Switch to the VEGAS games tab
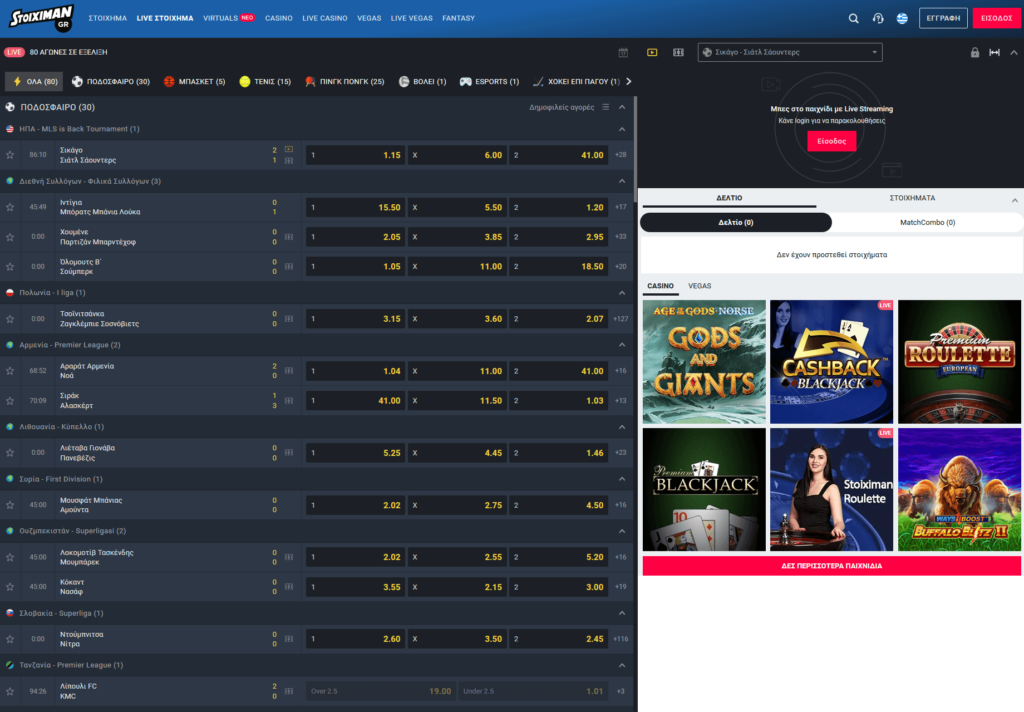Viewport: 1024px width, 712px height. coord(699,286)
